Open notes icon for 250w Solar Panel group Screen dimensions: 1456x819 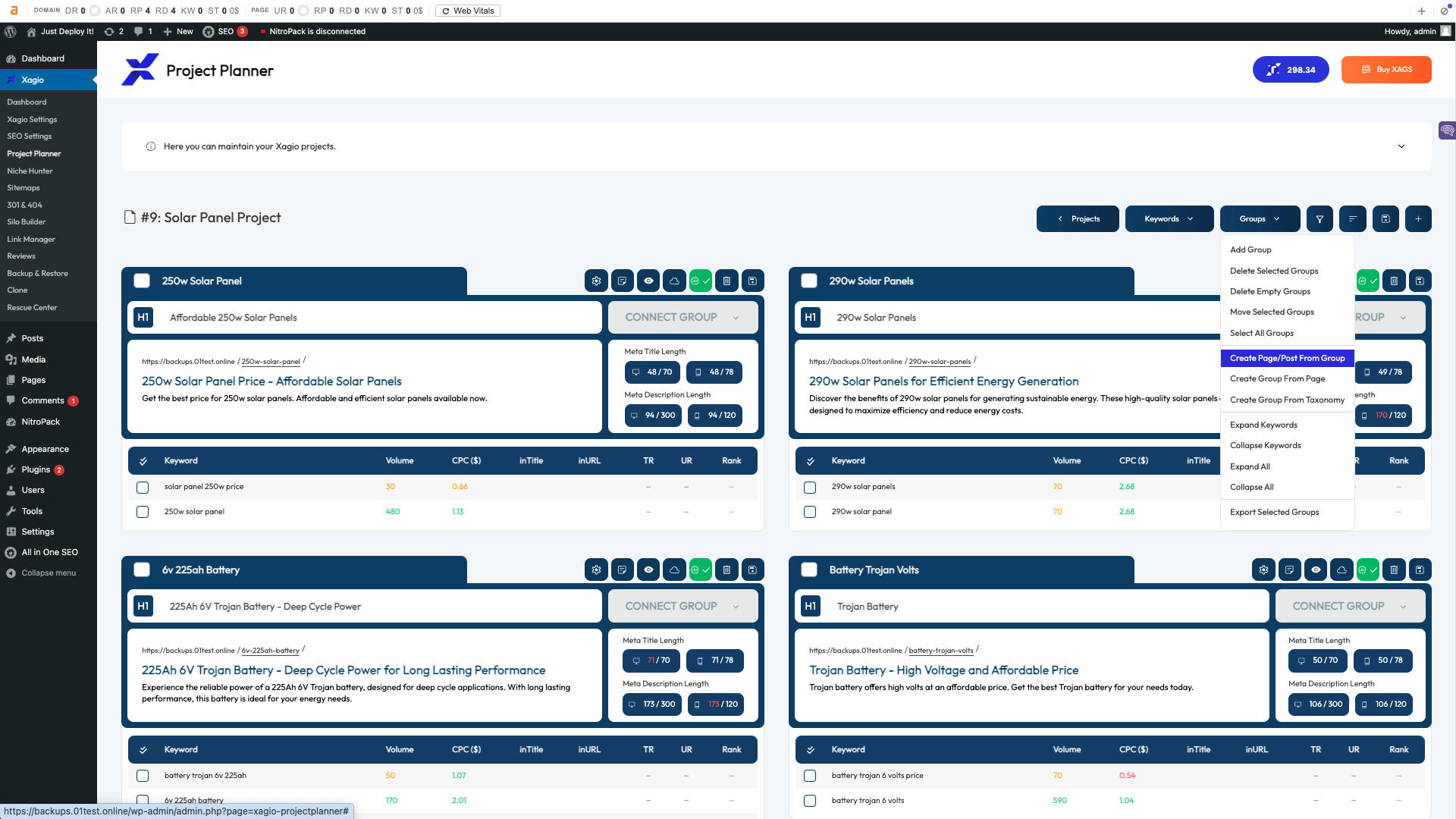pyautogui.click(x=622, y=281)
